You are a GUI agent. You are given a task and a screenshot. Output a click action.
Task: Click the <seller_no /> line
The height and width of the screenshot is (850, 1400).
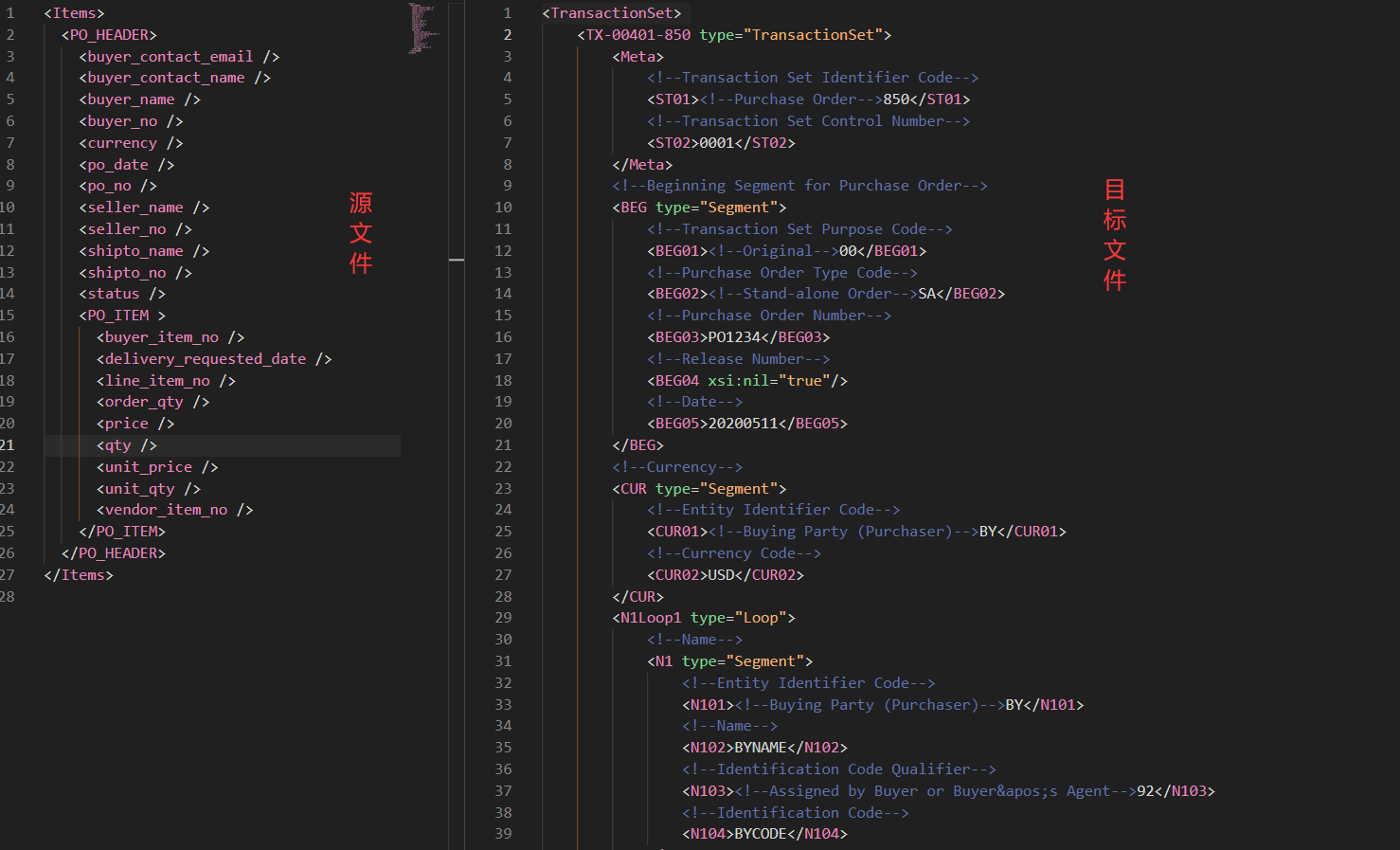click(x=135, y=229)
